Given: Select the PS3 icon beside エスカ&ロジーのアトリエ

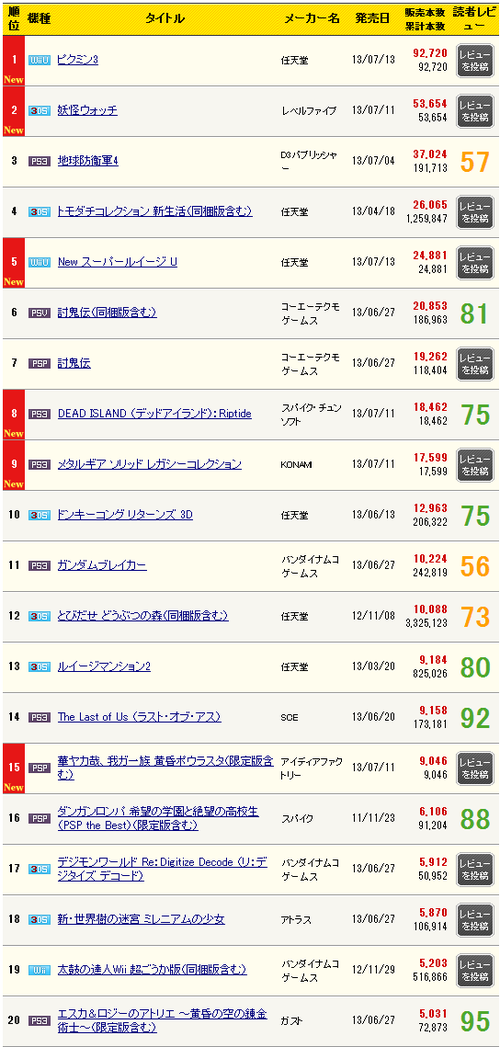Looking at the screenshot, I should tap(39, 1020).
